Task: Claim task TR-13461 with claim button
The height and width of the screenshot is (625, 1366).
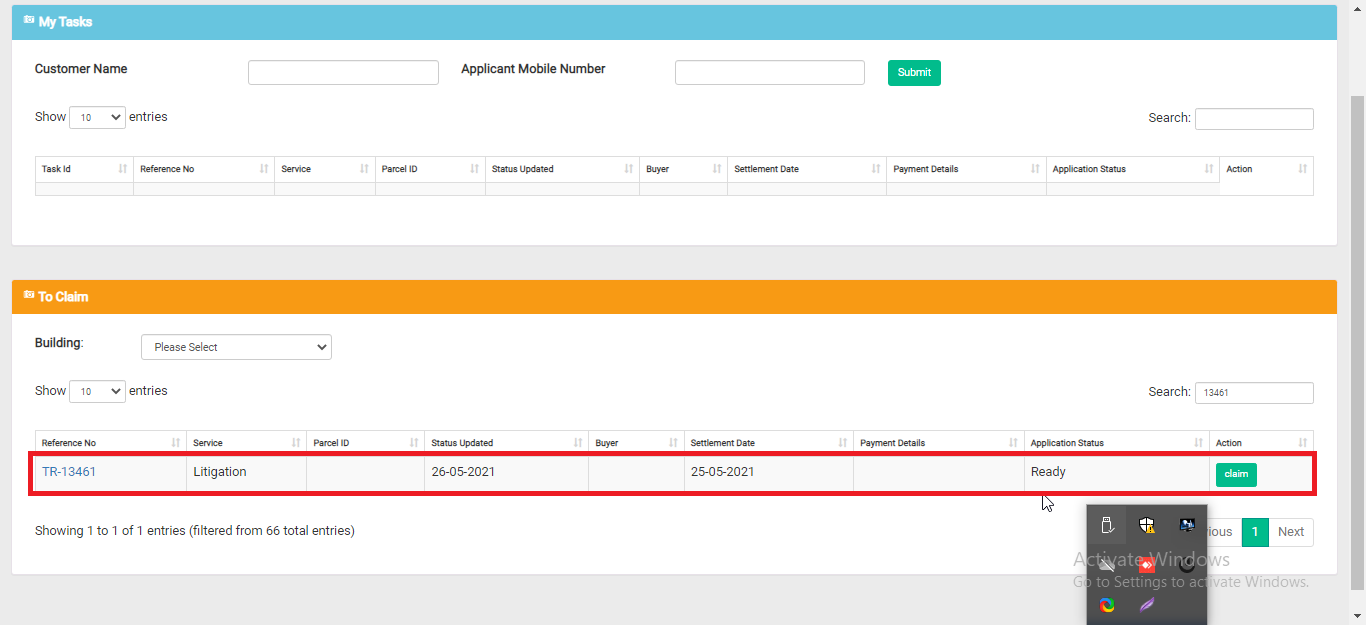Action: (x=1236, y=474)
